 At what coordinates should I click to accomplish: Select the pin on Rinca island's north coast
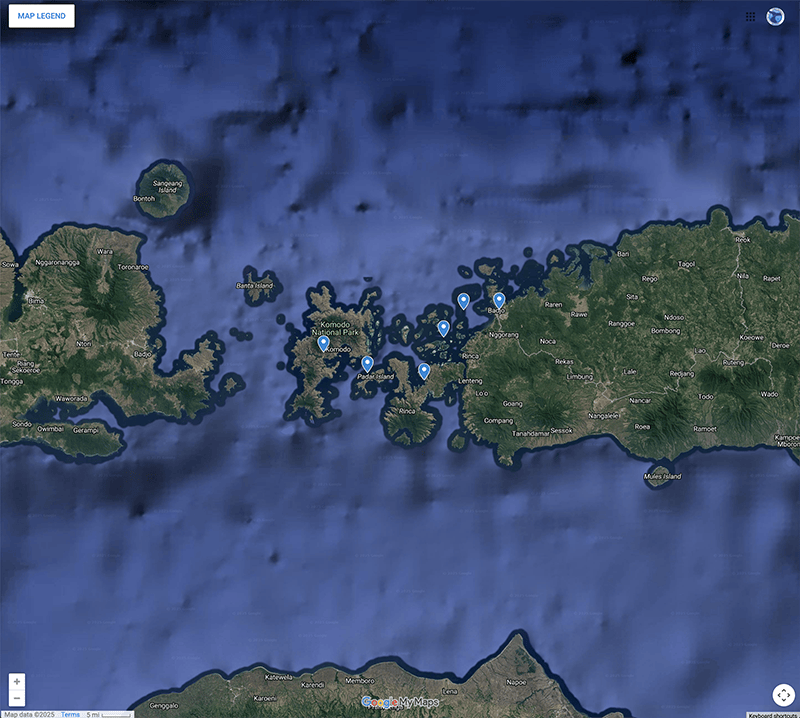pos(424,371)
